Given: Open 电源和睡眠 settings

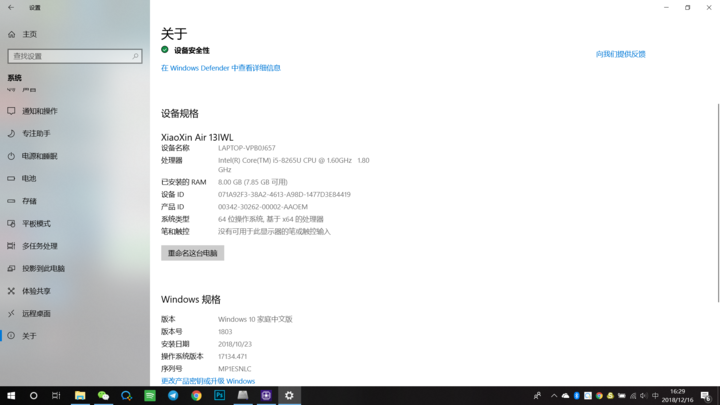Looking at the screenshot, I should coord(39,156).
